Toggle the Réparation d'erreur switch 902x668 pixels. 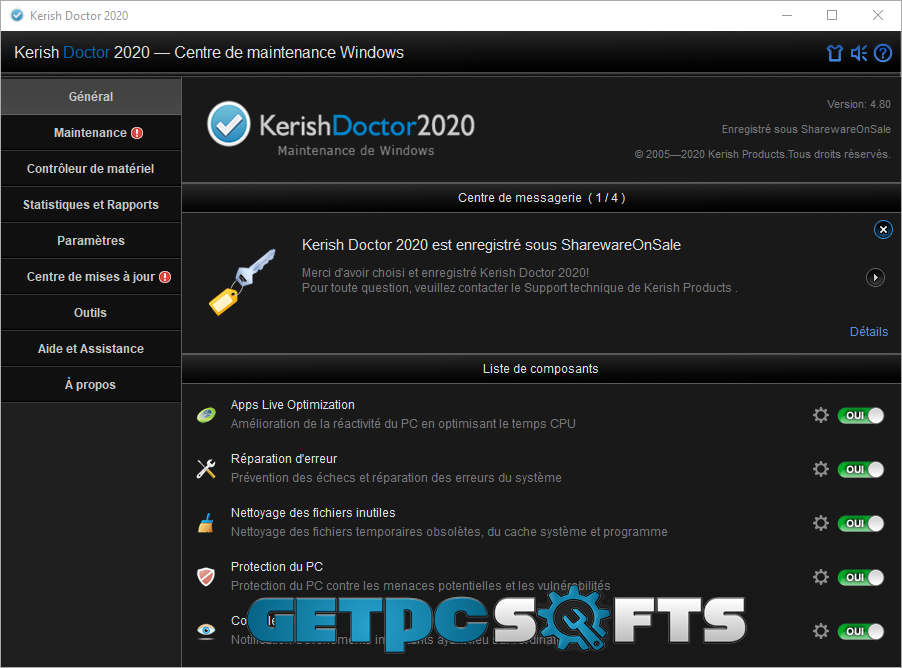[x=861, y=469]
